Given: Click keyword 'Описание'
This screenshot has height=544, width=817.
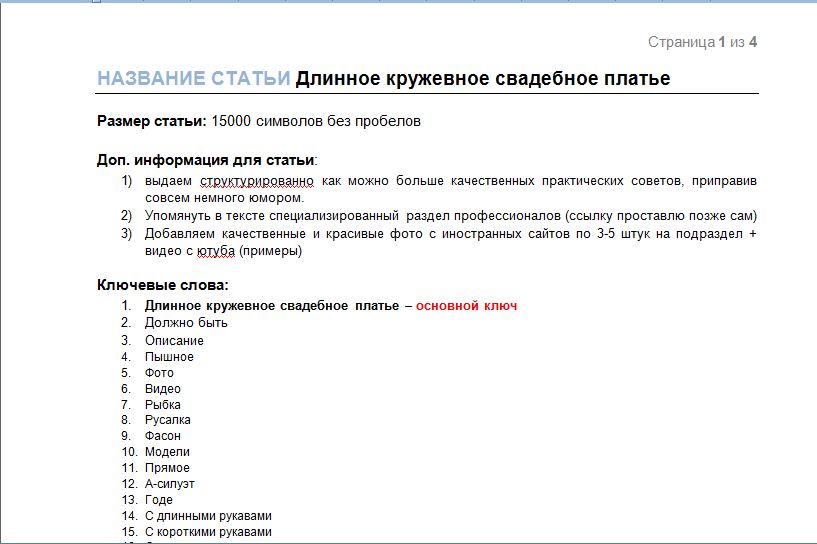Looking at the screenshot, I should [174, 341].
